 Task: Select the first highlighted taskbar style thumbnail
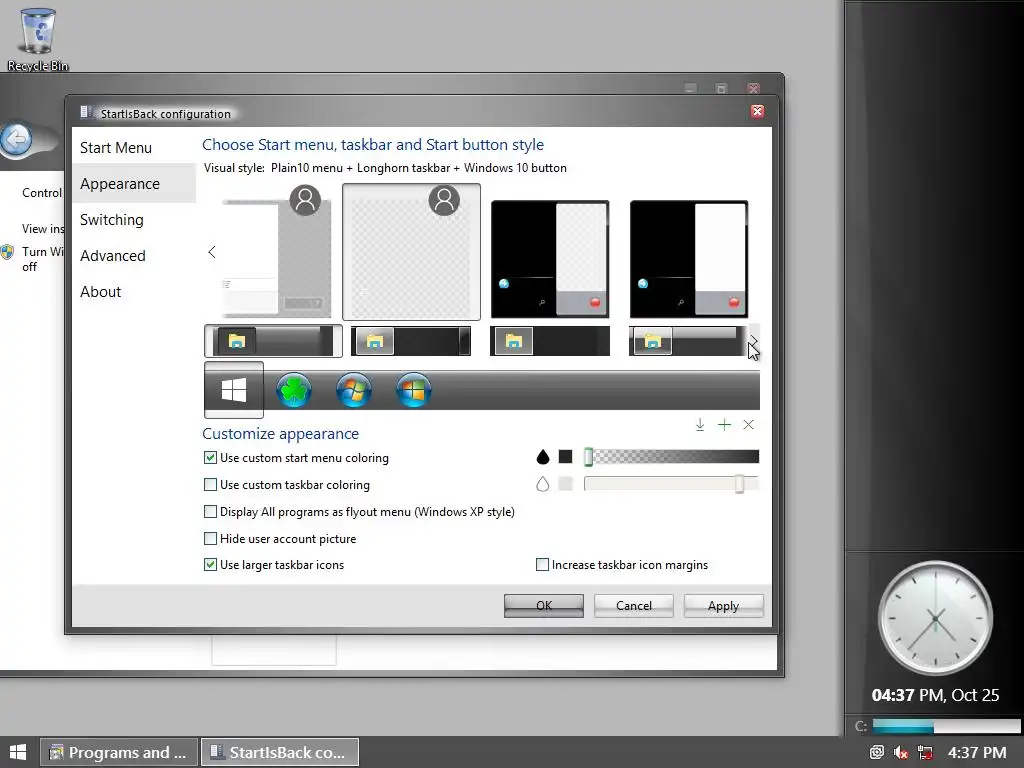click(x=273, y=341)
